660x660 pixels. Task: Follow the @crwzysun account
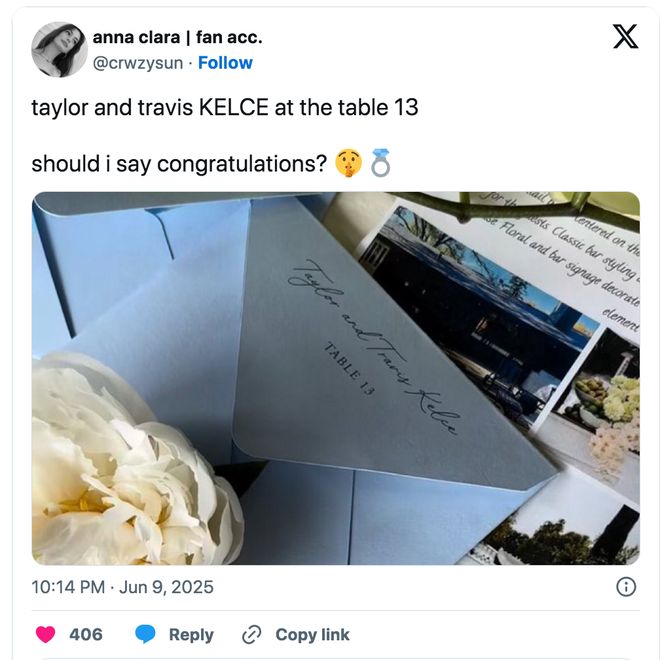225,63
